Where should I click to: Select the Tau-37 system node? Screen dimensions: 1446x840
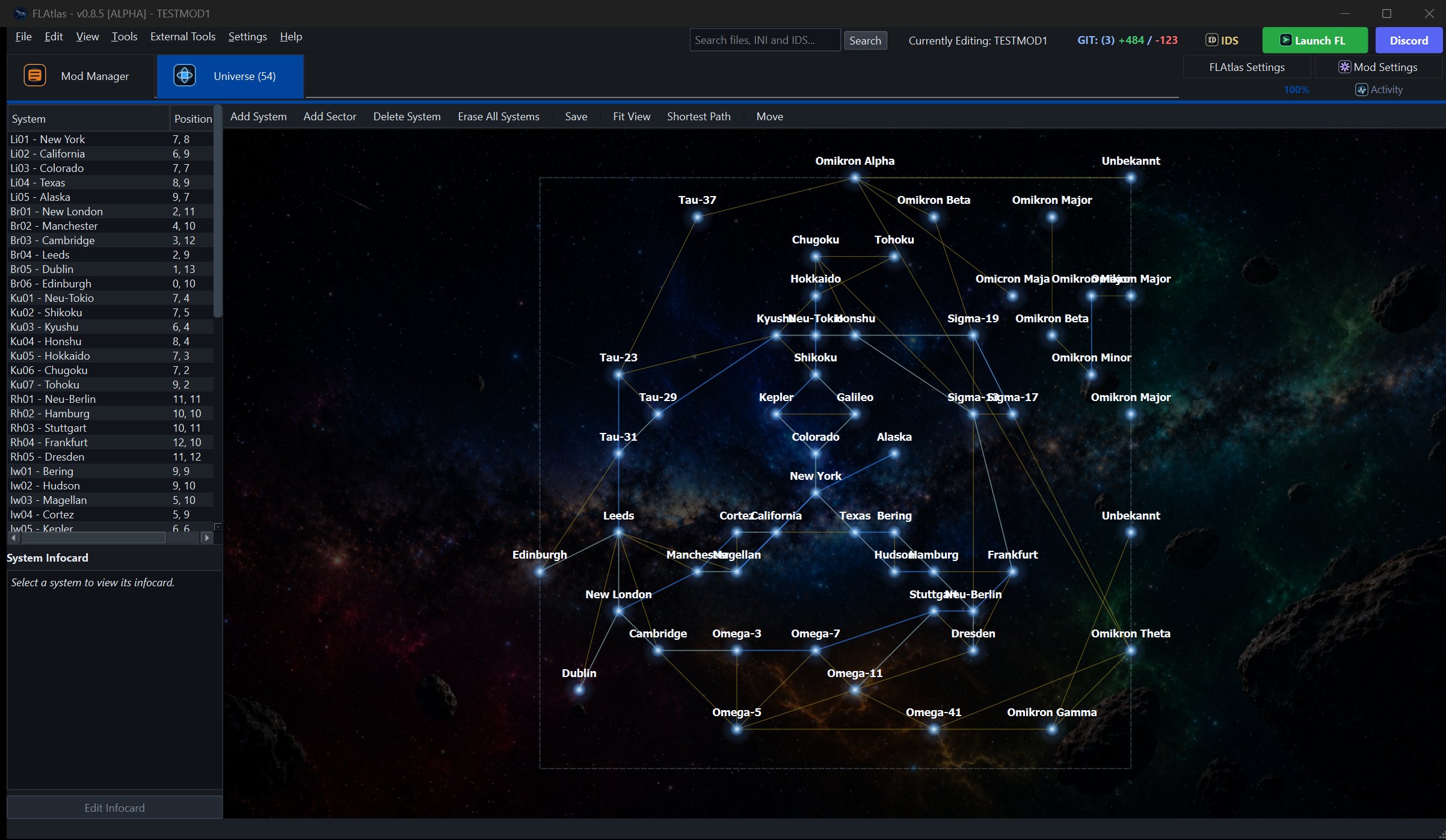pos(697,217)
